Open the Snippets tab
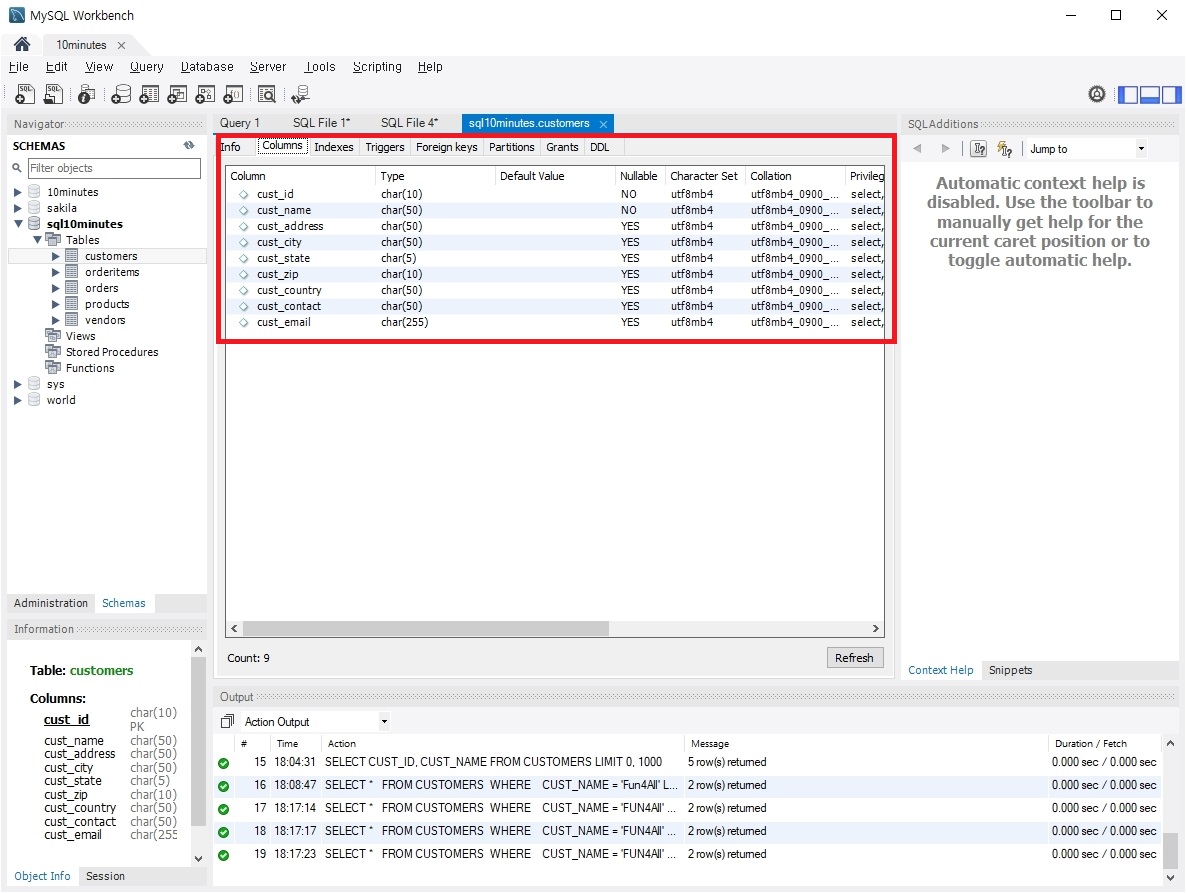This screenshot has height=893, width=1186. tap(1011, 670)
